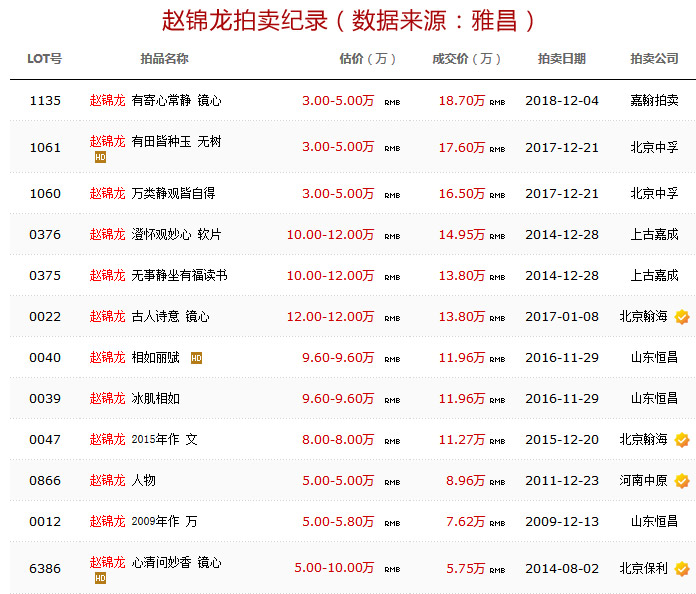Click the HD badge beside 相如丽赋
This screenshot has width=696, height=594.
coord(196,357)
